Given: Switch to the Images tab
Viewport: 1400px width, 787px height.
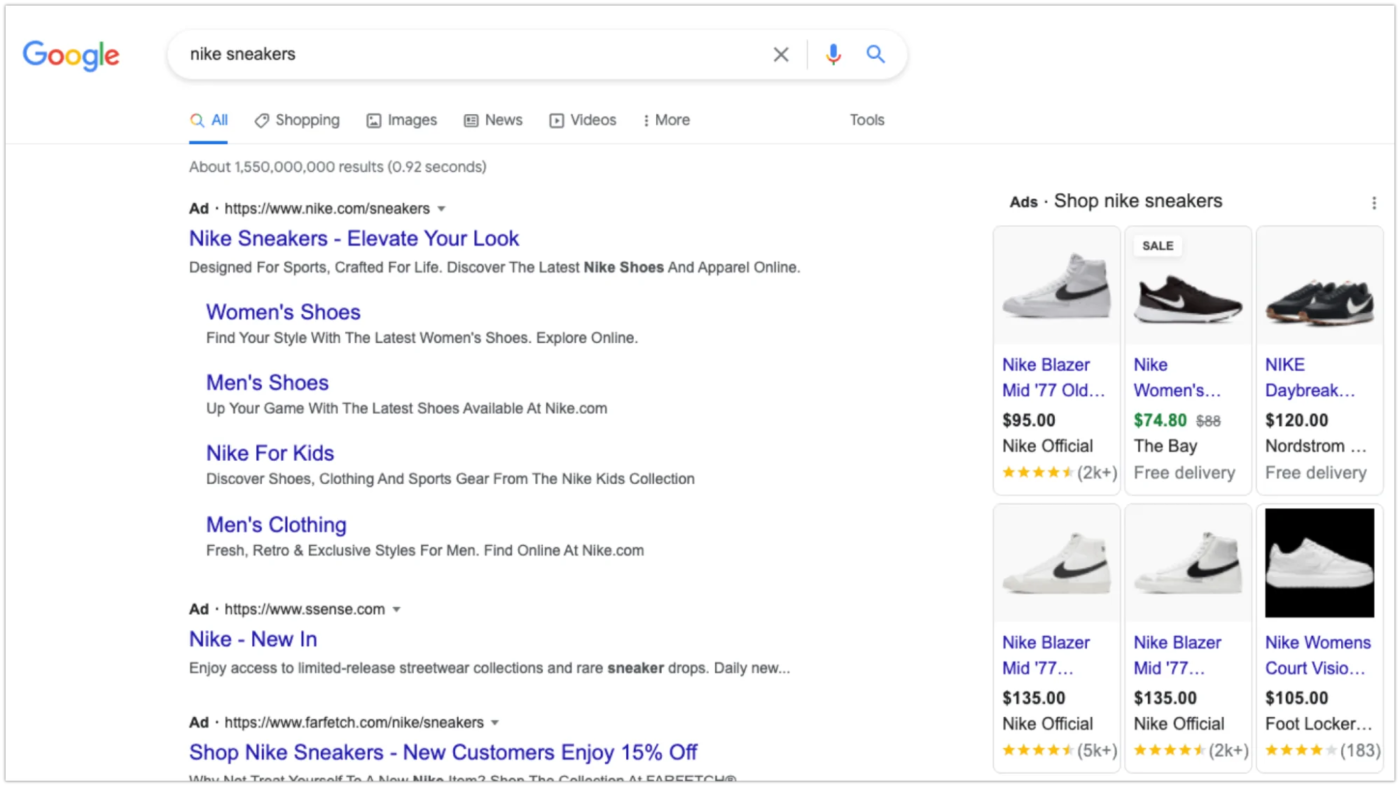Looking at the screenshot, I should [402, 120].
